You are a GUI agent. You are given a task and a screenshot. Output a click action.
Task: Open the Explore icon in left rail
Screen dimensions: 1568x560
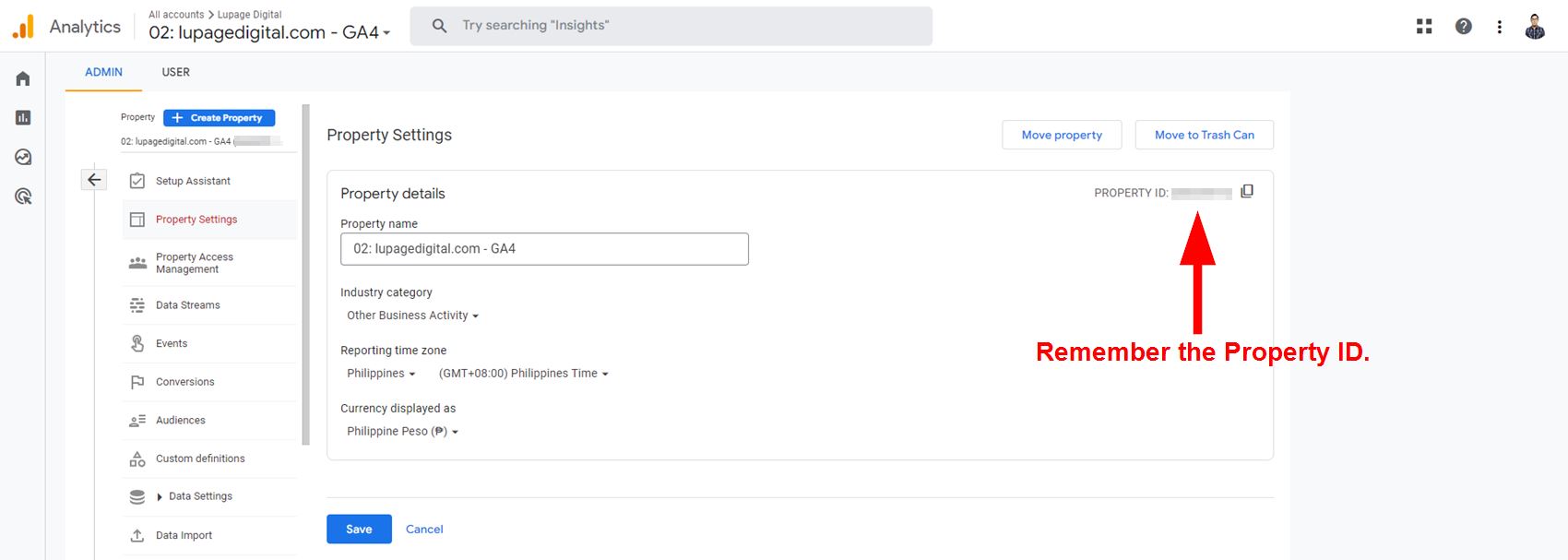23,157
